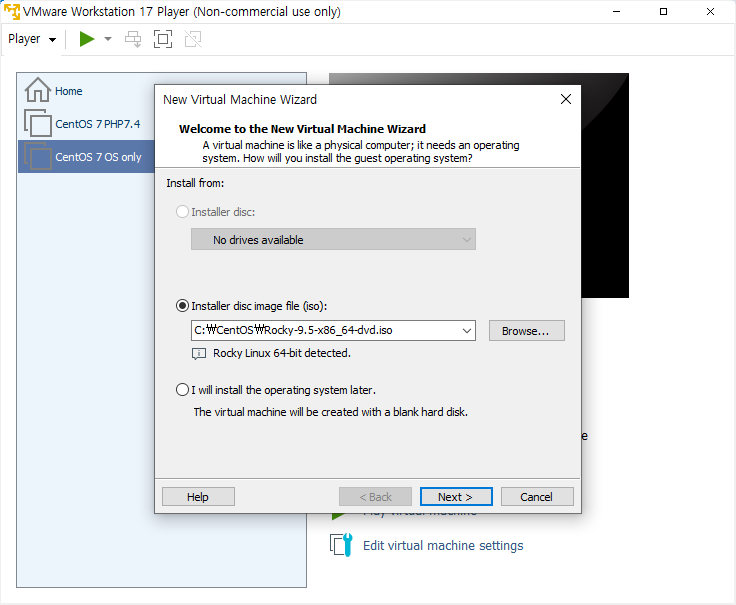This screenshot has height=605, width=736.
Task: Click the Next button in the wizard
Action: [x=456, y=497]
